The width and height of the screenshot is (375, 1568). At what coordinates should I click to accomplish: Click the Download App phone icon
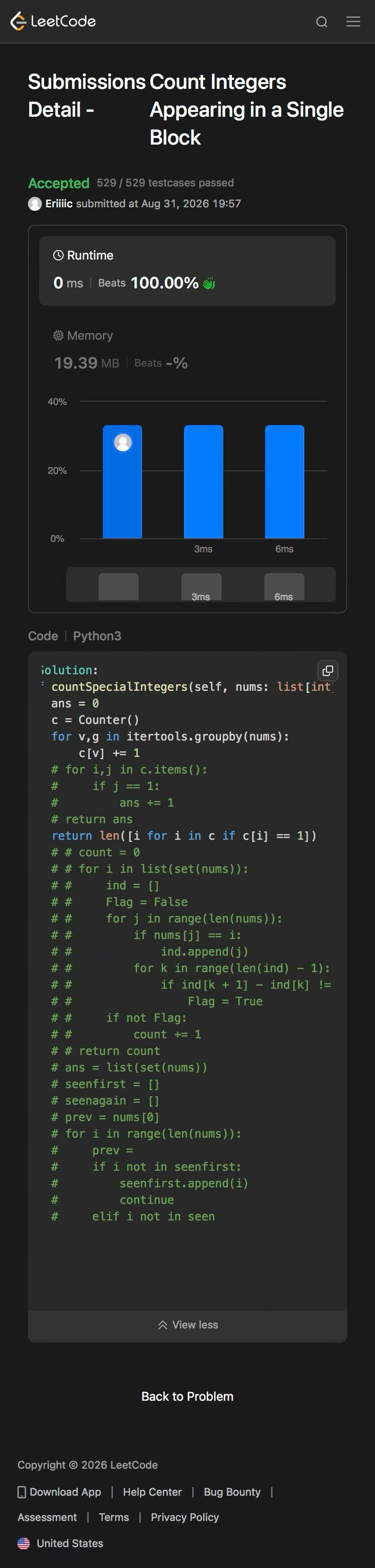[22, 1492]
